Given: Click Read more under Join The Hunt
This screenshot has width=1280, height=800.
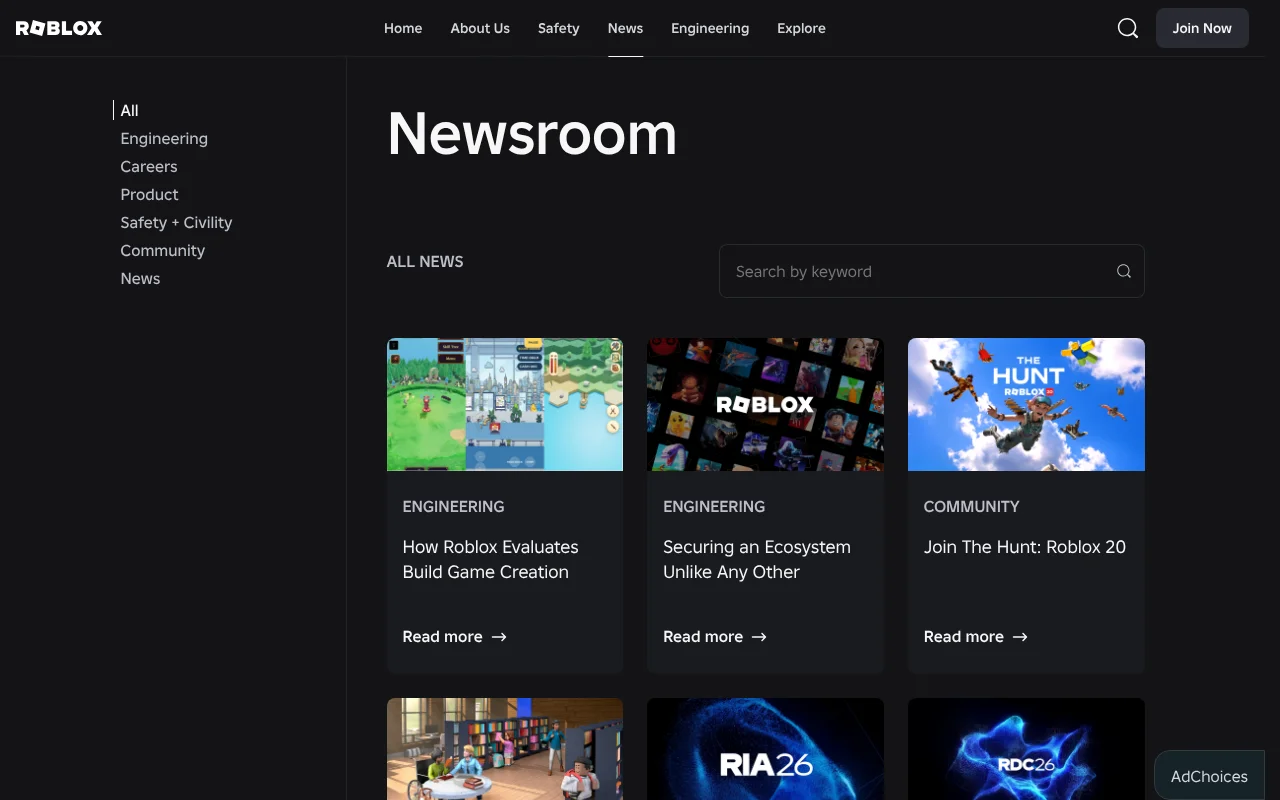Looking at the screenshot, I should [963, 637].
